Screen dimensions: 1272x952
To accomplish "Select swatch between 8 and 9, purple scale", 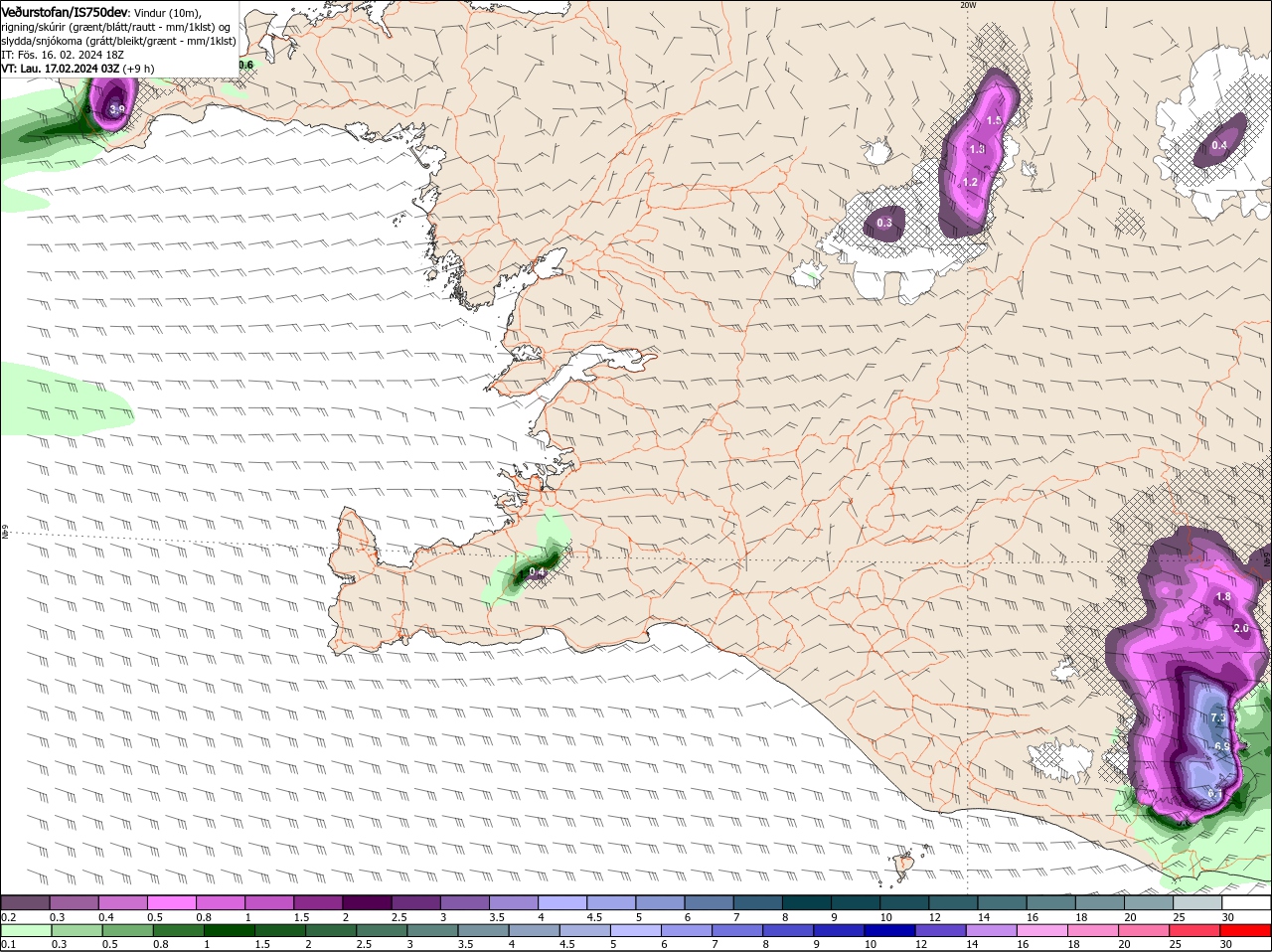I will coord(808,903).
